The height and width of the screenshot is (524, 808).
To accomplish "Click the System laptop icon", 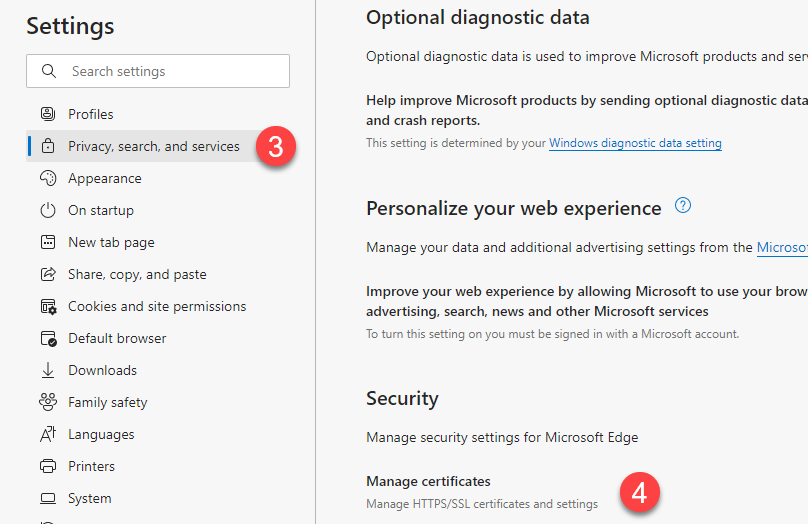I will [x=48, y=498].
